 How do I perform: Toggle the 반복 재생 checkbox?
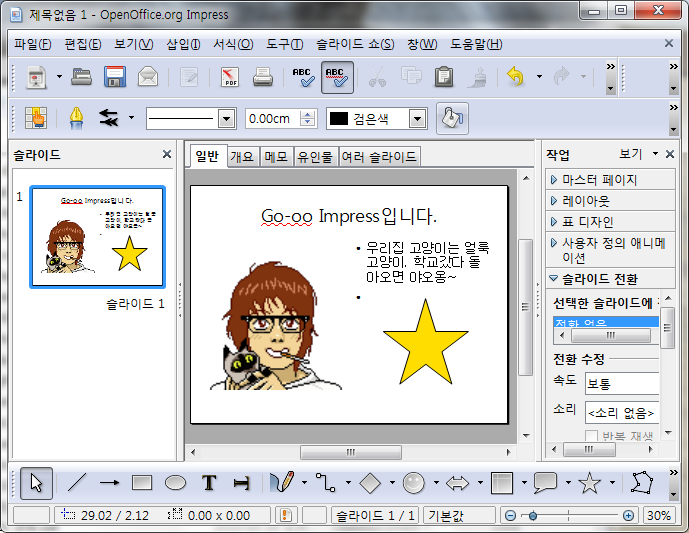click(x=591, y=436)
